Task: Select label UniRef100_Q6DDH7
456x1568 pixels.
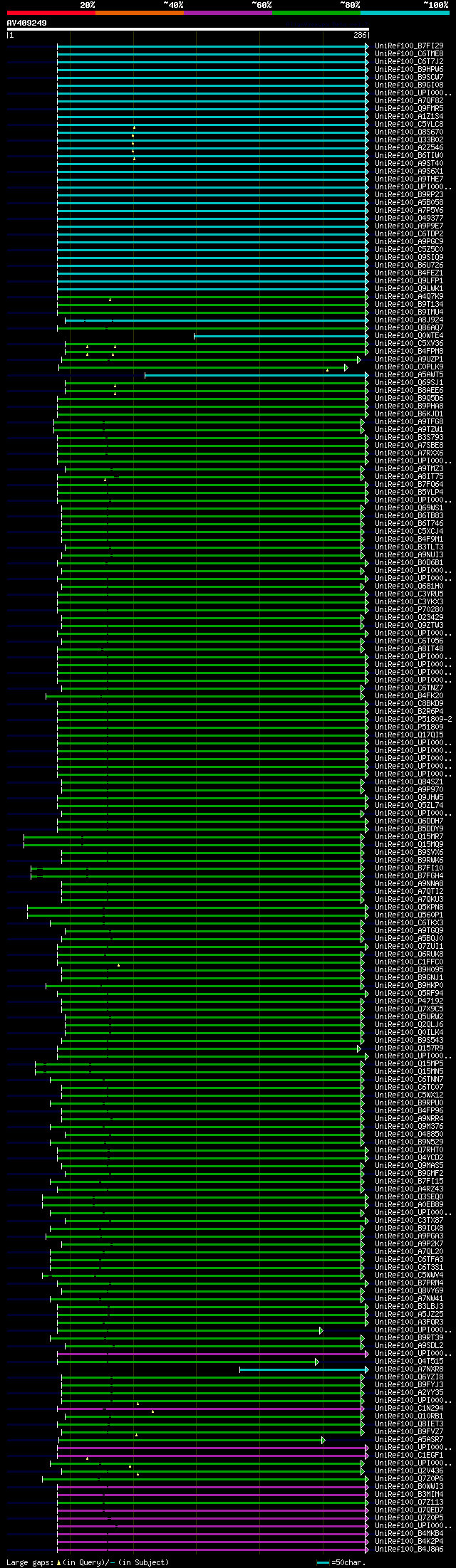Action: tap(409, 821)
